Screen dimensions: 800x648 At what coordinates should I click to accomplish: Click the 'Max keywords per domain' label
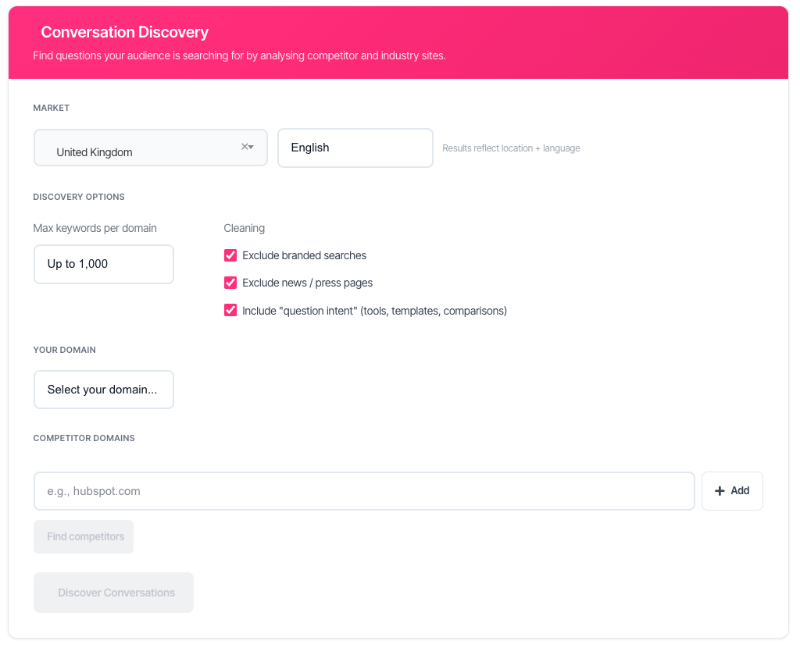coord(95,228)
